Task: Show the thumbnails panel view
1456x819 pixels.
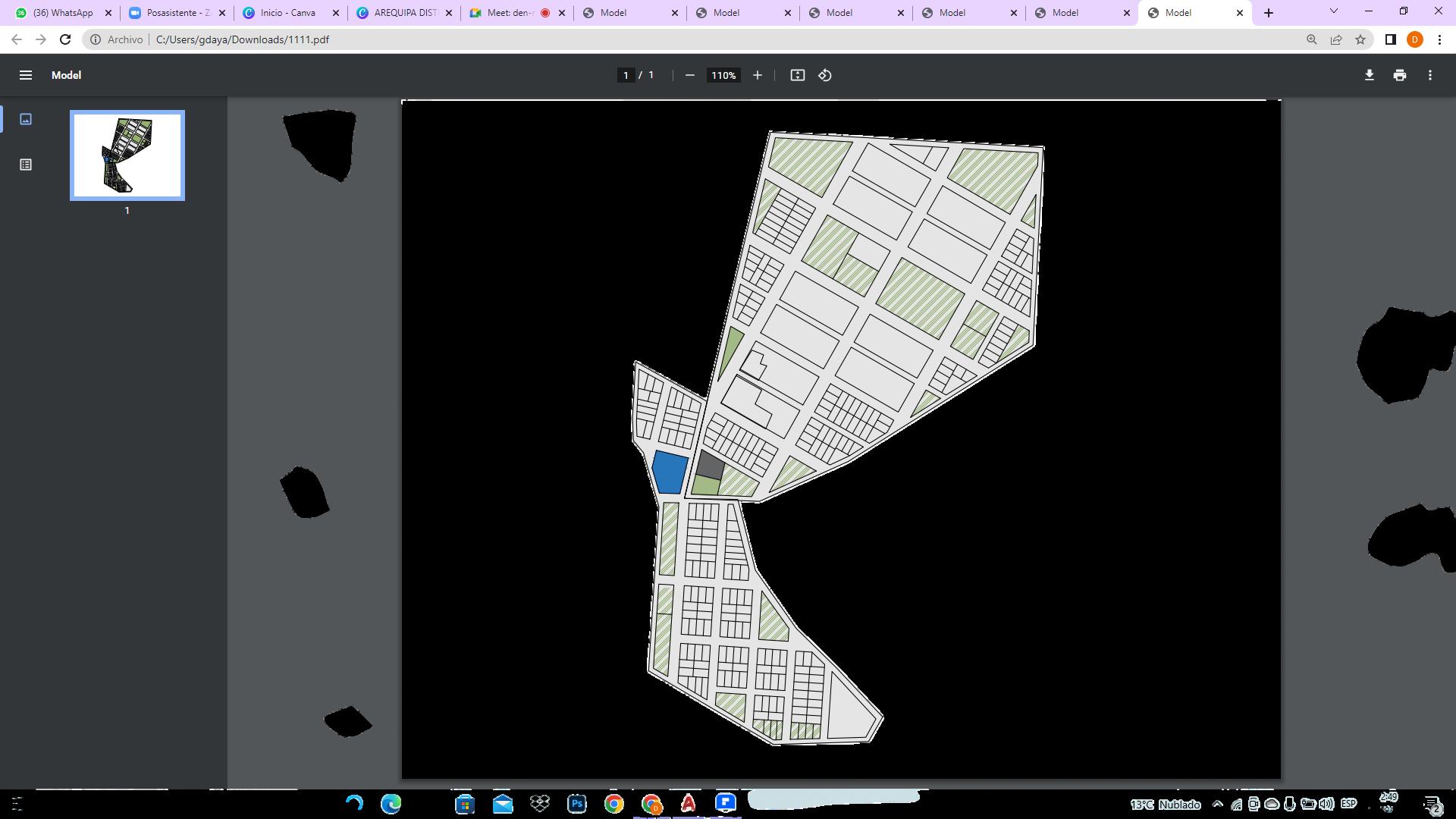Action: [26, 119]
